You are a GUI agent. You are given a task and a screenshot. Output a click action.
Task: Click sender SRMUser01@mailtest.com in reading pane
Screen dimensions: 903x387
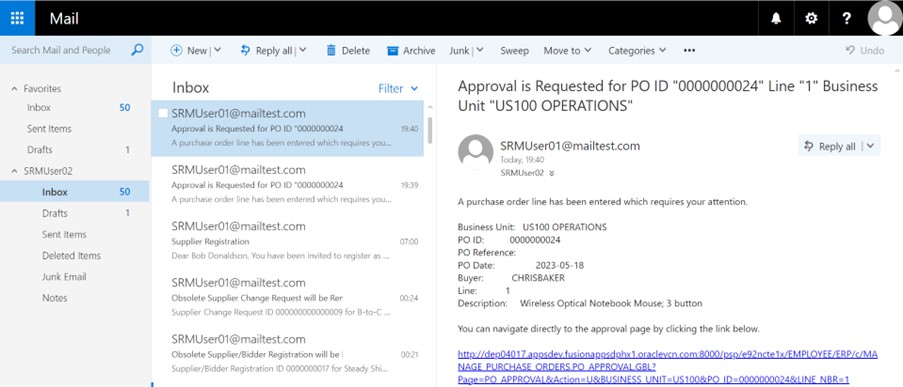(570, 146)
